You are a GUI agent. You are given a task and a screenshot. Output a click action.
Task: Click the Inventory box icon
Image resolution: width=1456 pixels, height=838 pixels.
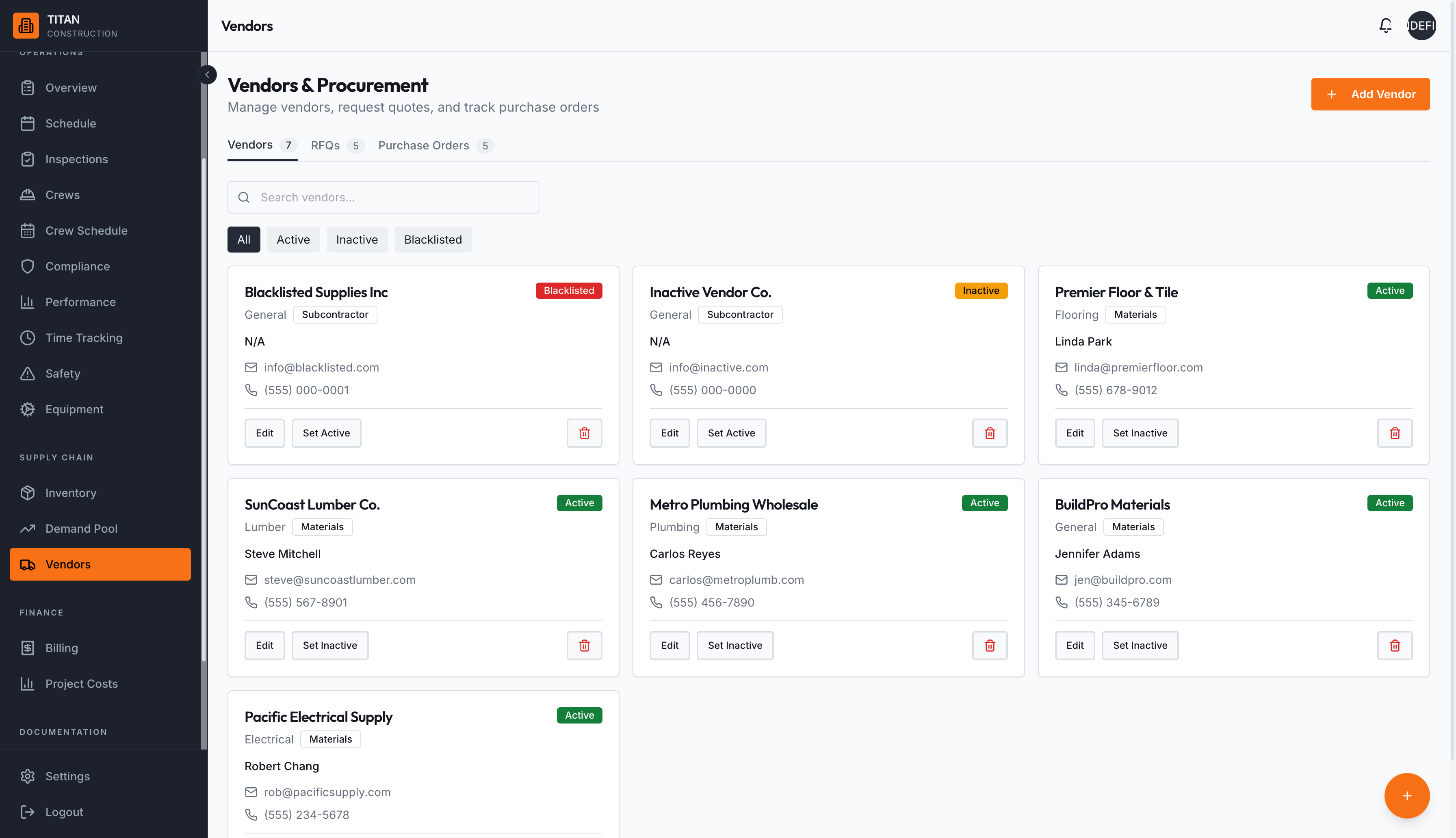[28, 492]
